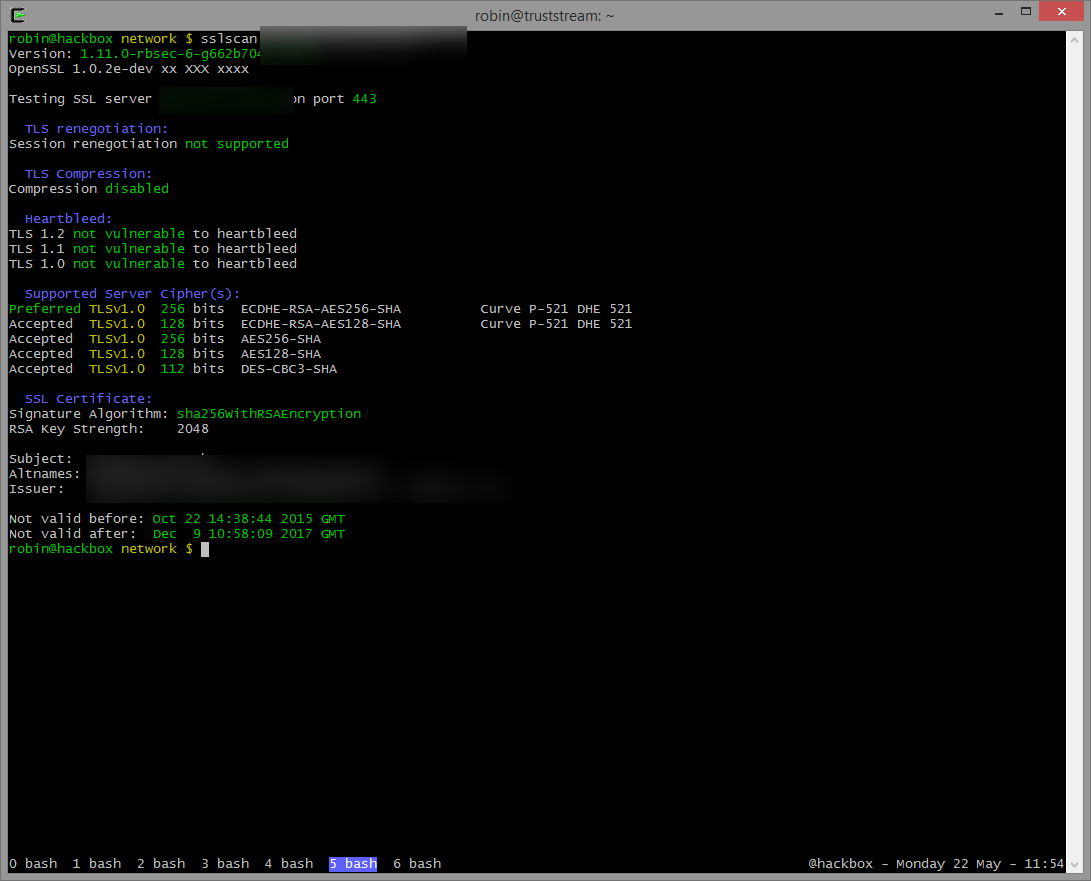Go to tmux window 4 bash
This screenshot has width=1091, height=881.
(289, 864)
